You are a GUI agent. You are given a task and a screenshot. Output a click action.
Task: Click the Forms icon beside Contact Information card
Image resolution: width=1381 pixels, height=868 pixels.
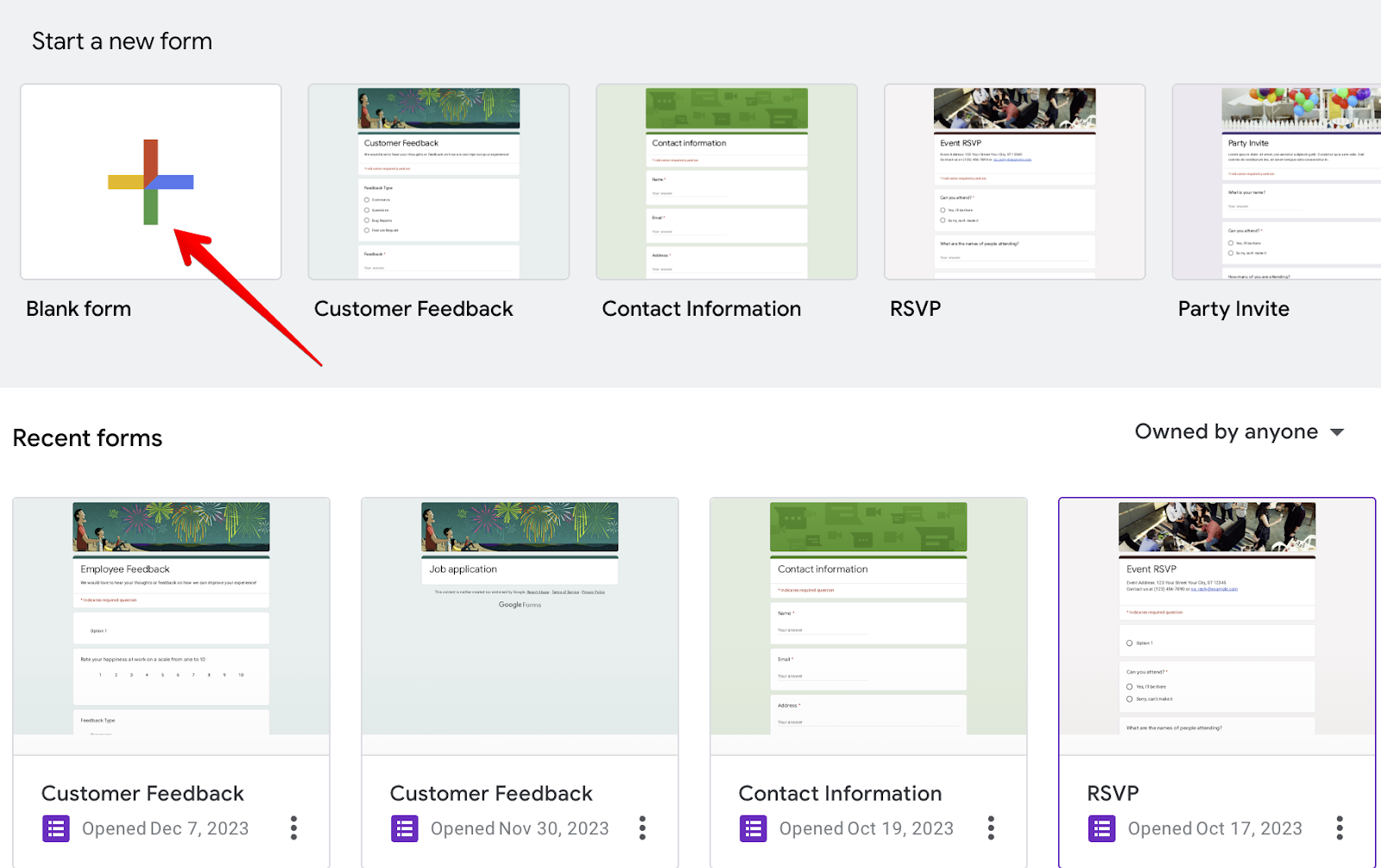pos(752,827)
